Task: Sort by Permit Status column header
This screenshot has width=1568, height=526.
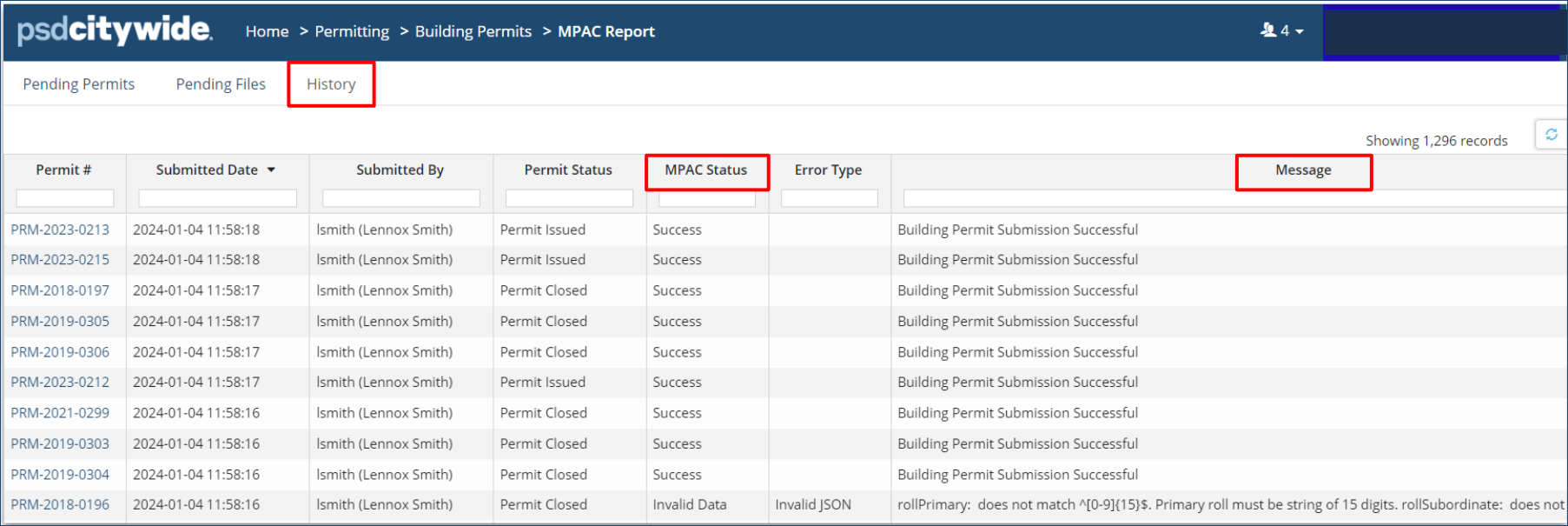Action: [568, 170]
